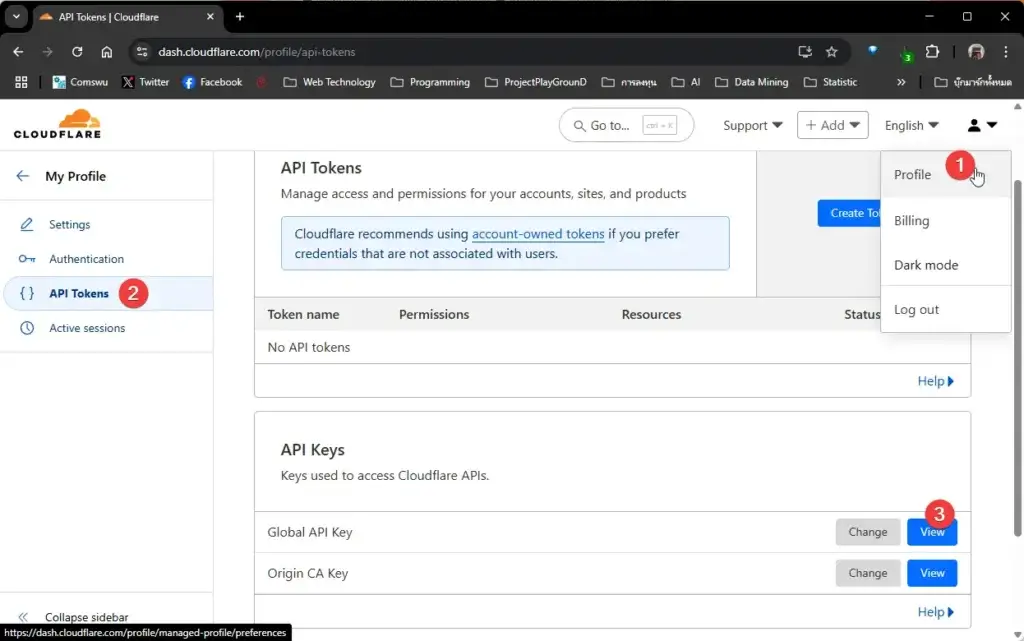Open the Chrome profile avatar
Viewport: 1024px width, 641px height.
976,52
